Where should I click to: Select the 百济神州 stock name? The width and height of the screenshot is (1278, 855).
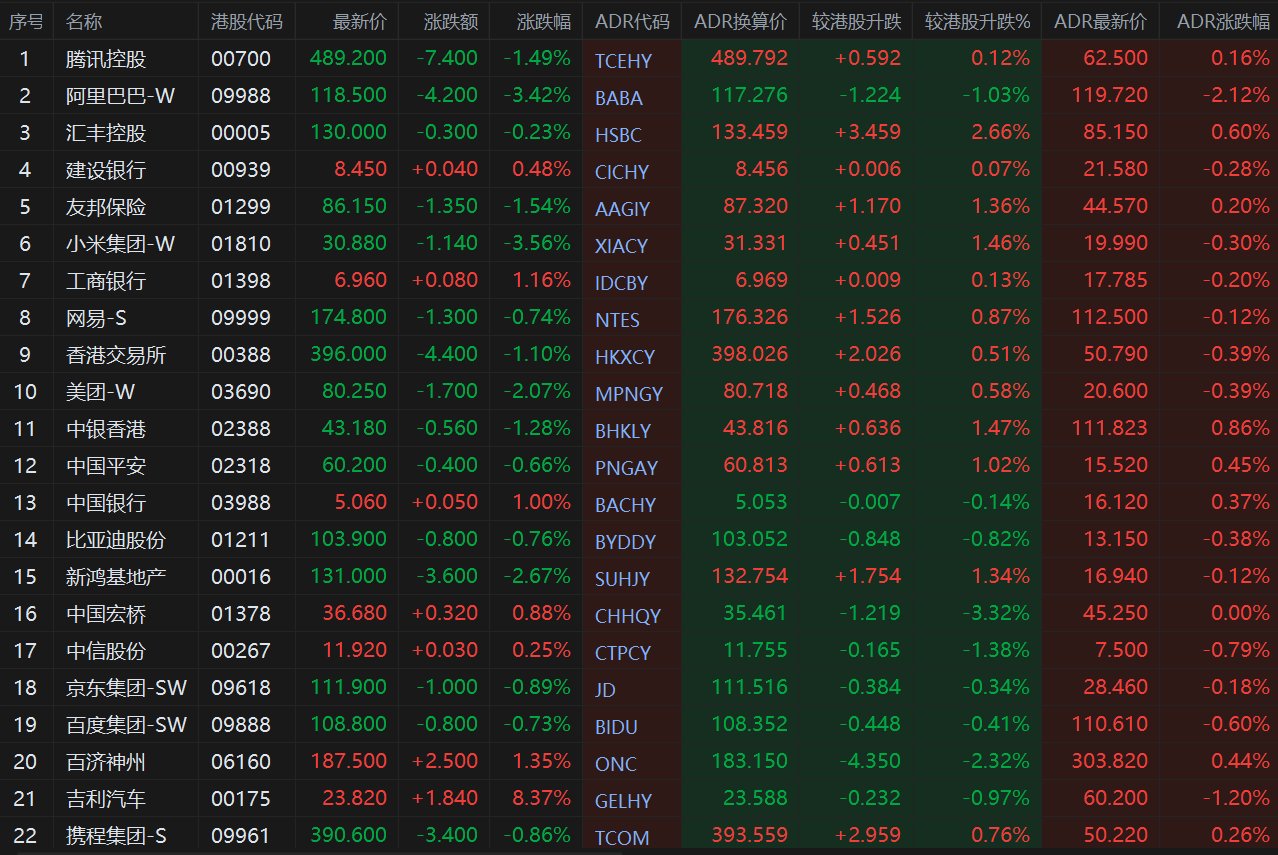tap(106, 762)
